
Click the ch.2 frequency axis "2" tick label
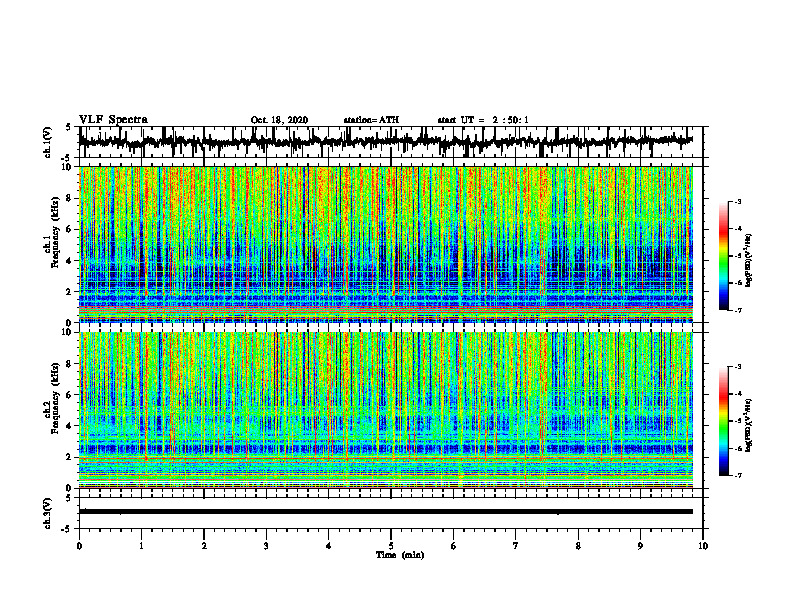point(70,457)
